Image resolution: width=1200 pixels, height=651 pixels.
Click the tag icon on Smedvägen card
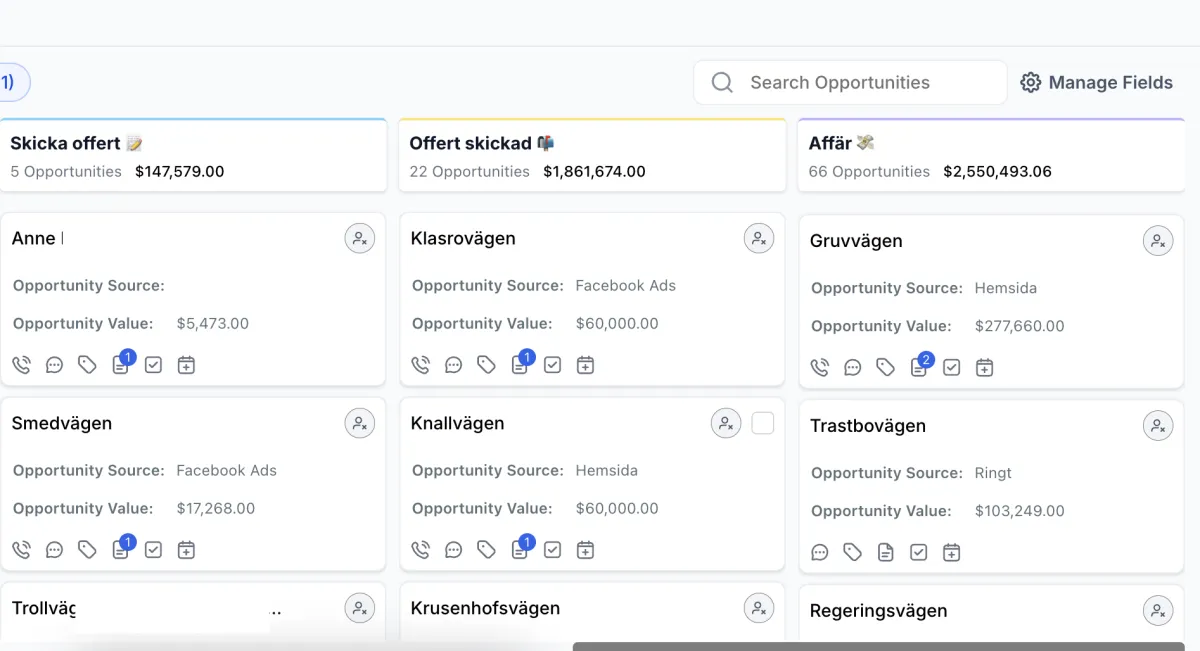pos(88,550)
